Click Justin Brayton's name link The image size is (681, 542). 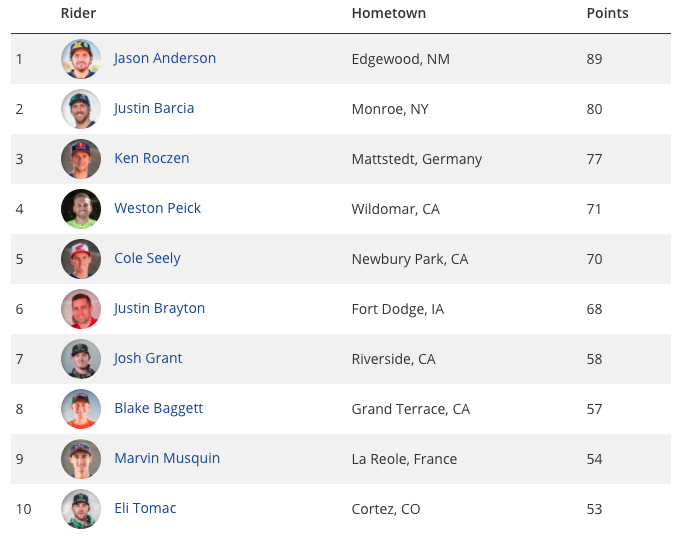click(159, 308)
